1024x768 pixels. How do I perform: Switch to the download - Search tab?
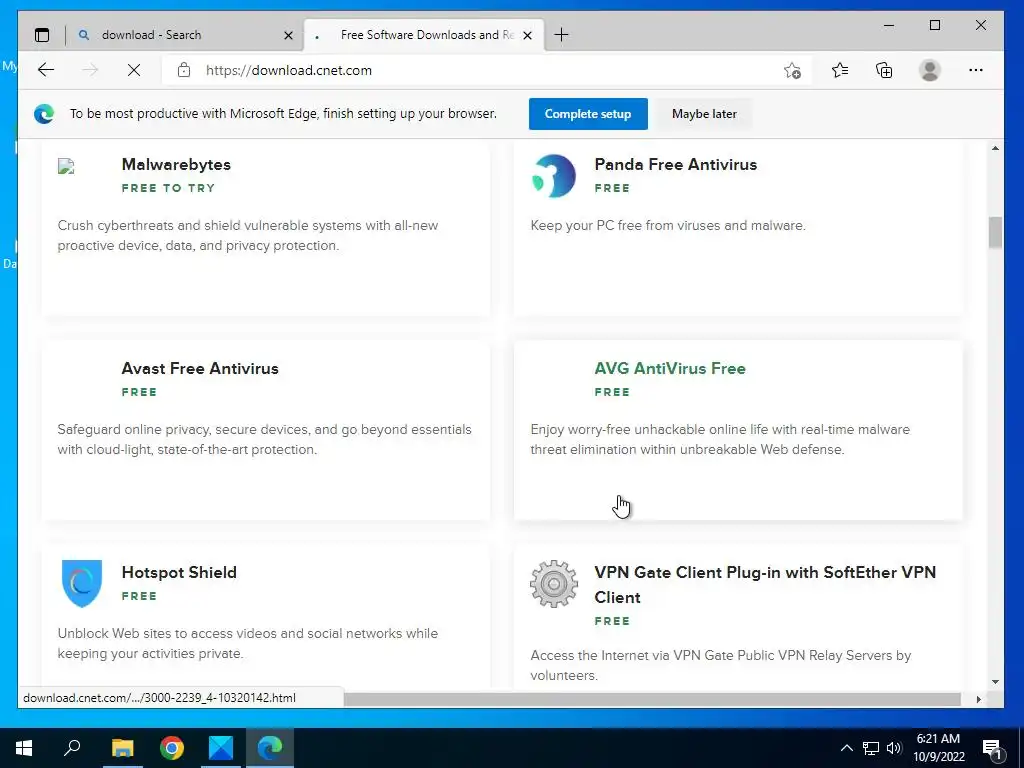[185, 35]
